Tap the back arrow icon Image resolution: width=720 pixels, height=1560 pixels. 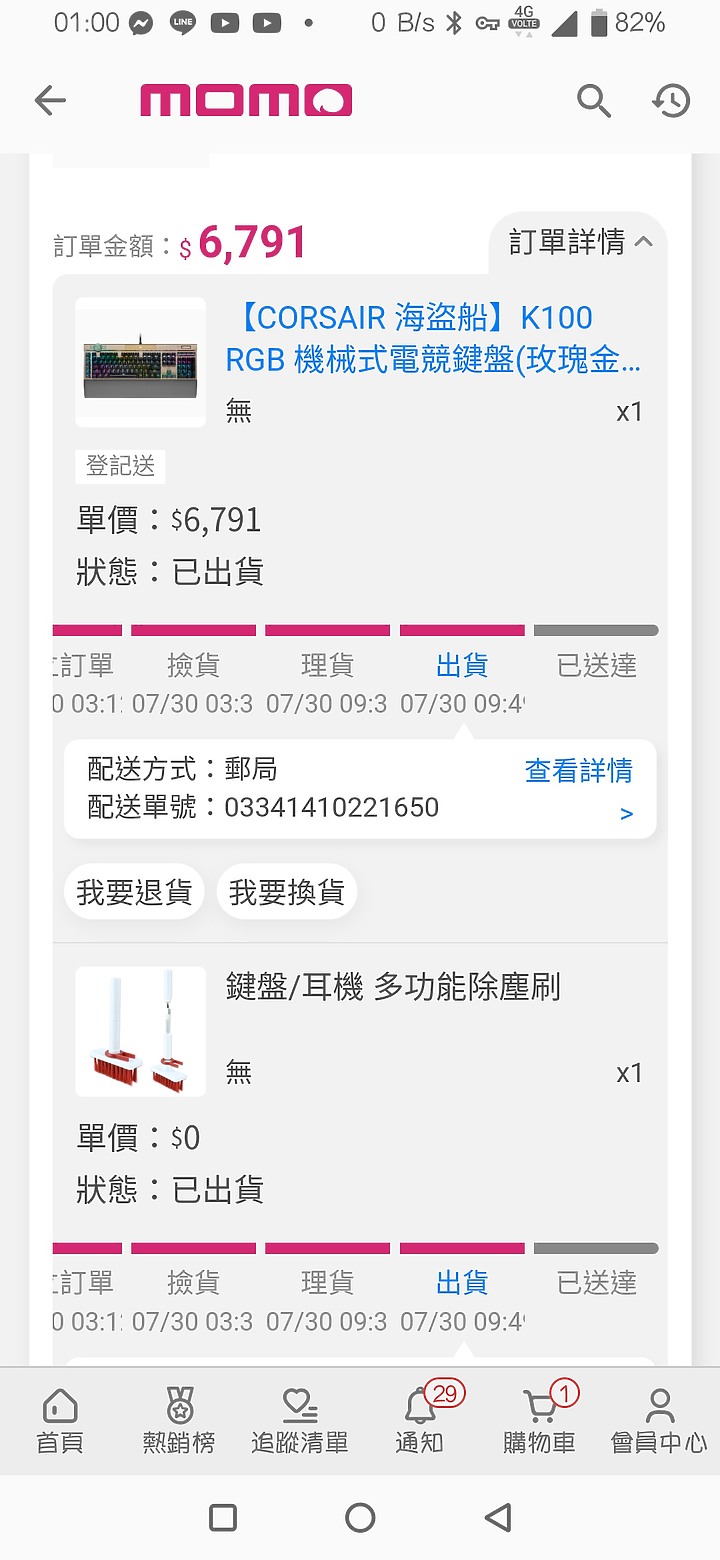(x=50, y=100)
